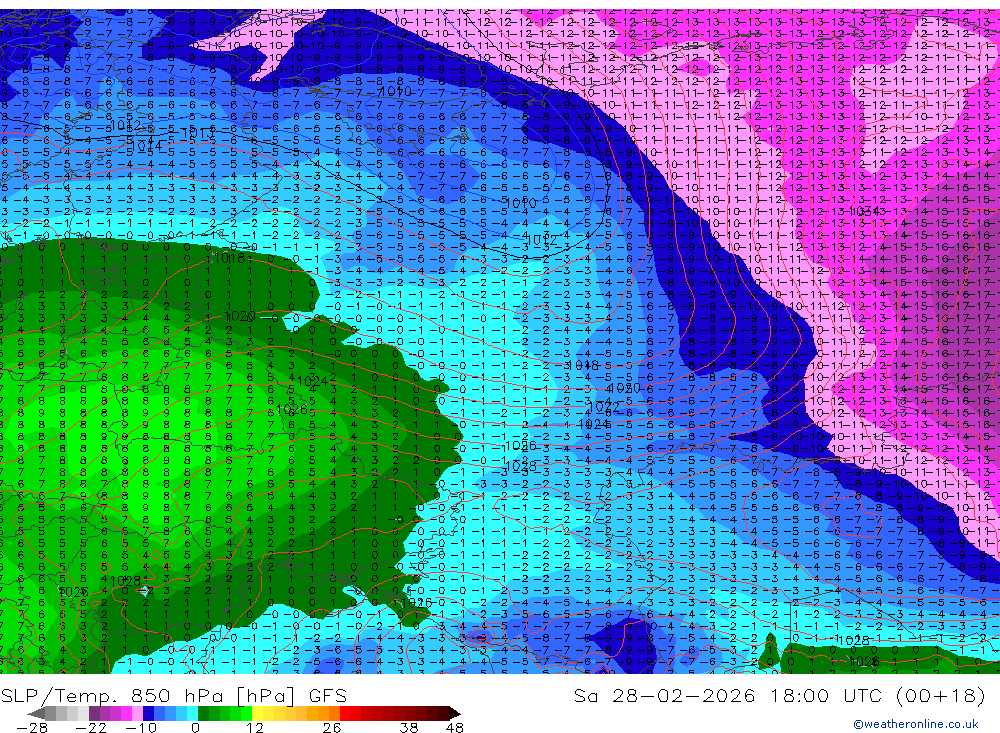The width and height of the screenshot is (1000, 733).
Task: Click the 1034 isobar label on map
Action: (864, 211)
